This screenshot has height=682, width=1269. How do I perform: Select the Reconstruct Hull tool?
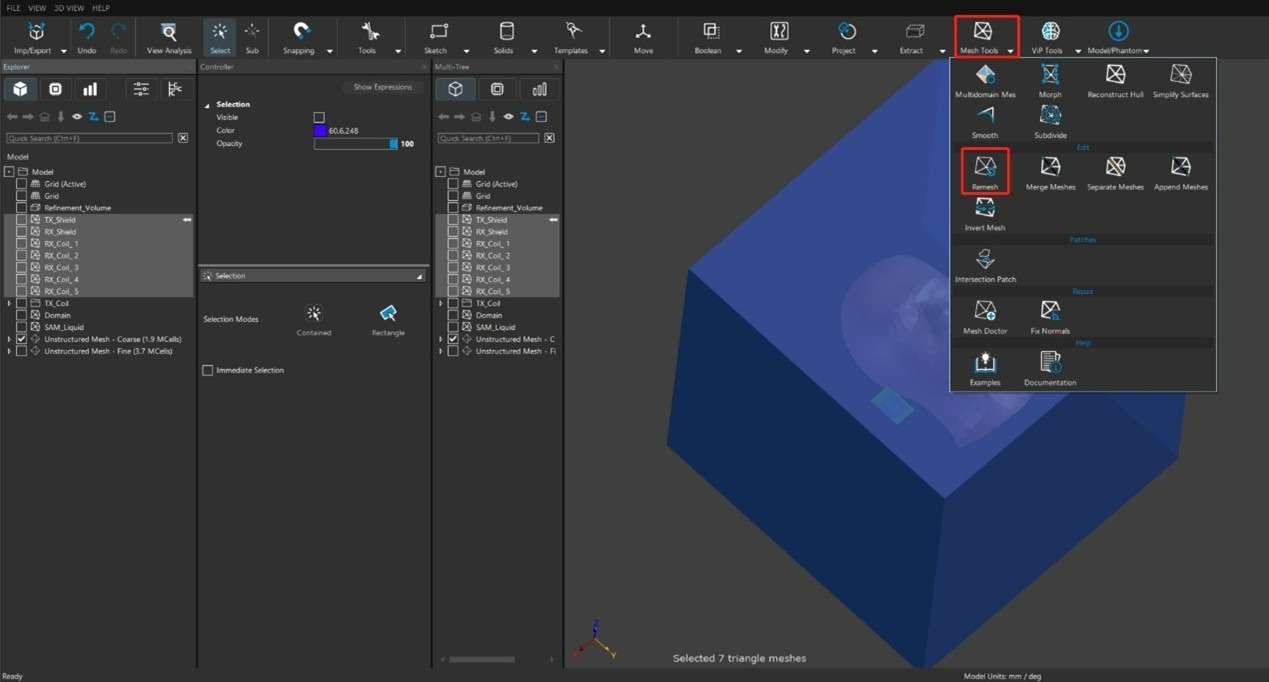(1115, 76)
